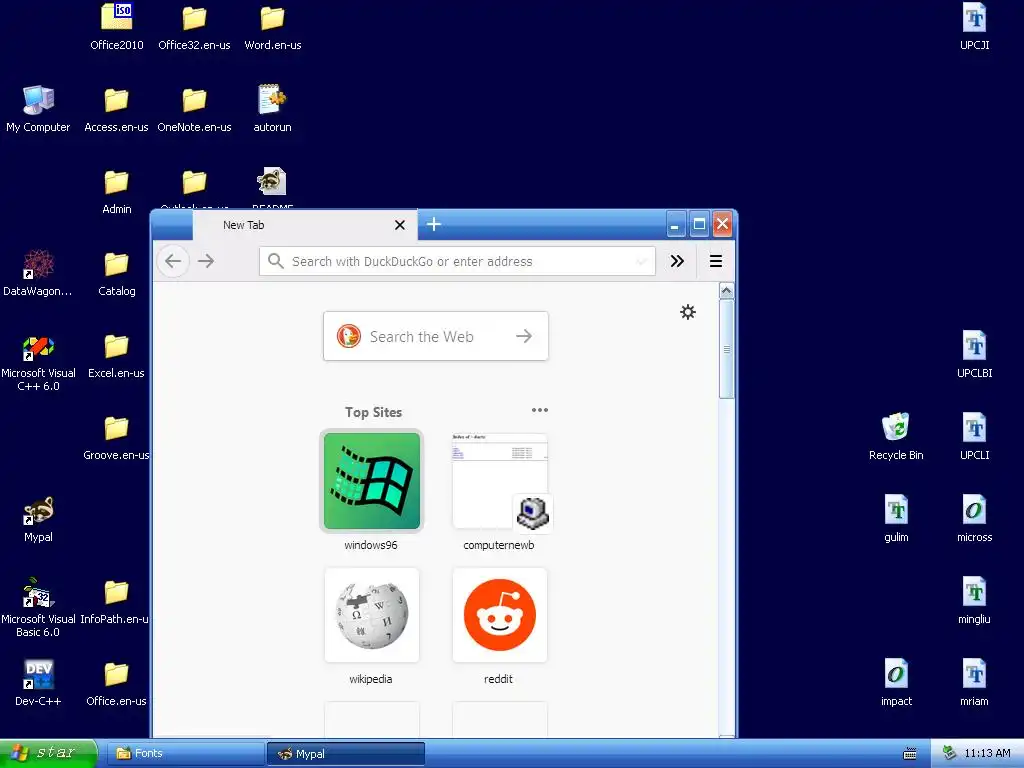Screen dimensions: 1024x768
Task: Open a new tab with plus button
Action: [434, 225]
